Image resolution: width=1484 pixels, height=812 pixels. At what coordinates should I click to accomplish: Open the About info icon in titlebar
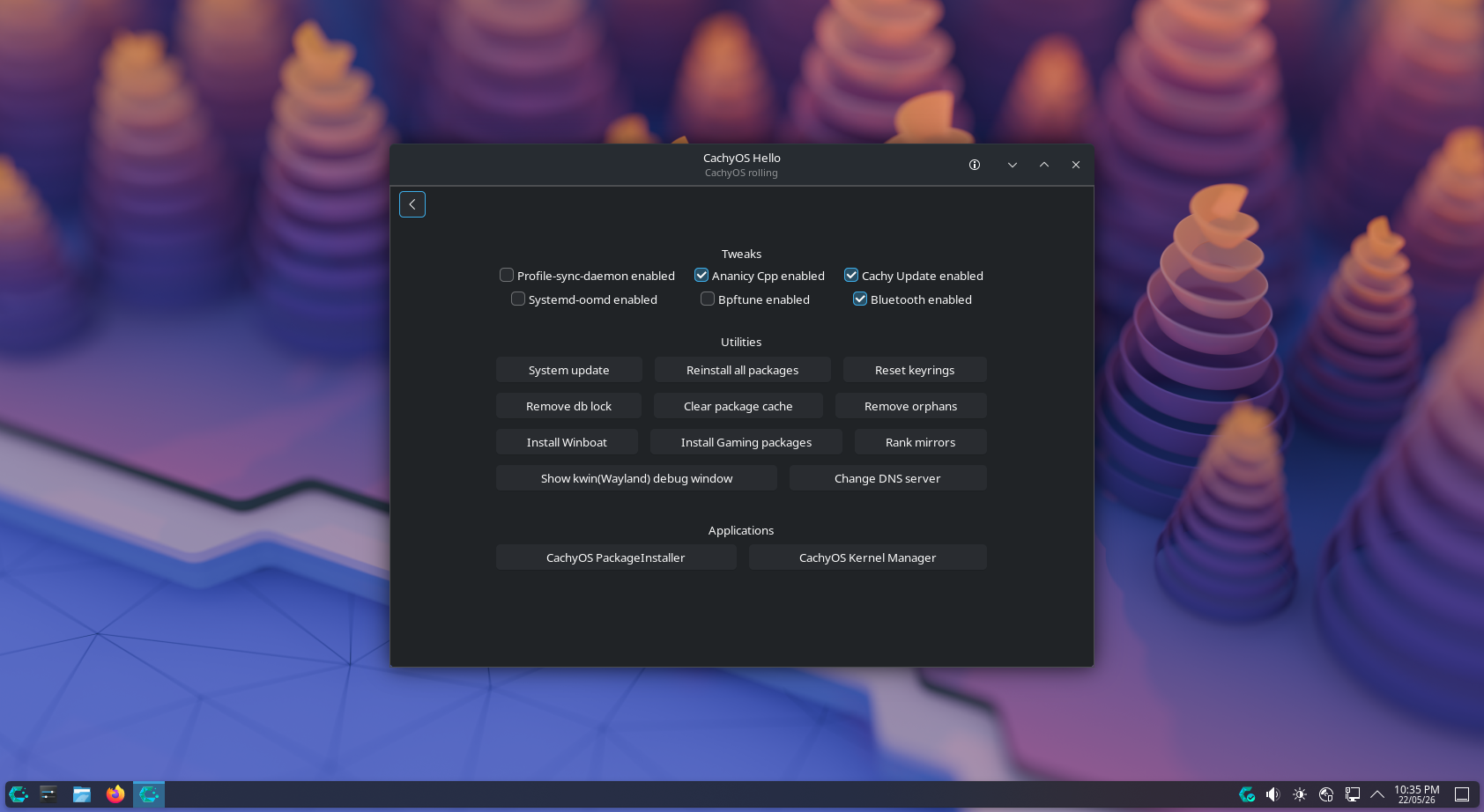click(x=975, y=165)
